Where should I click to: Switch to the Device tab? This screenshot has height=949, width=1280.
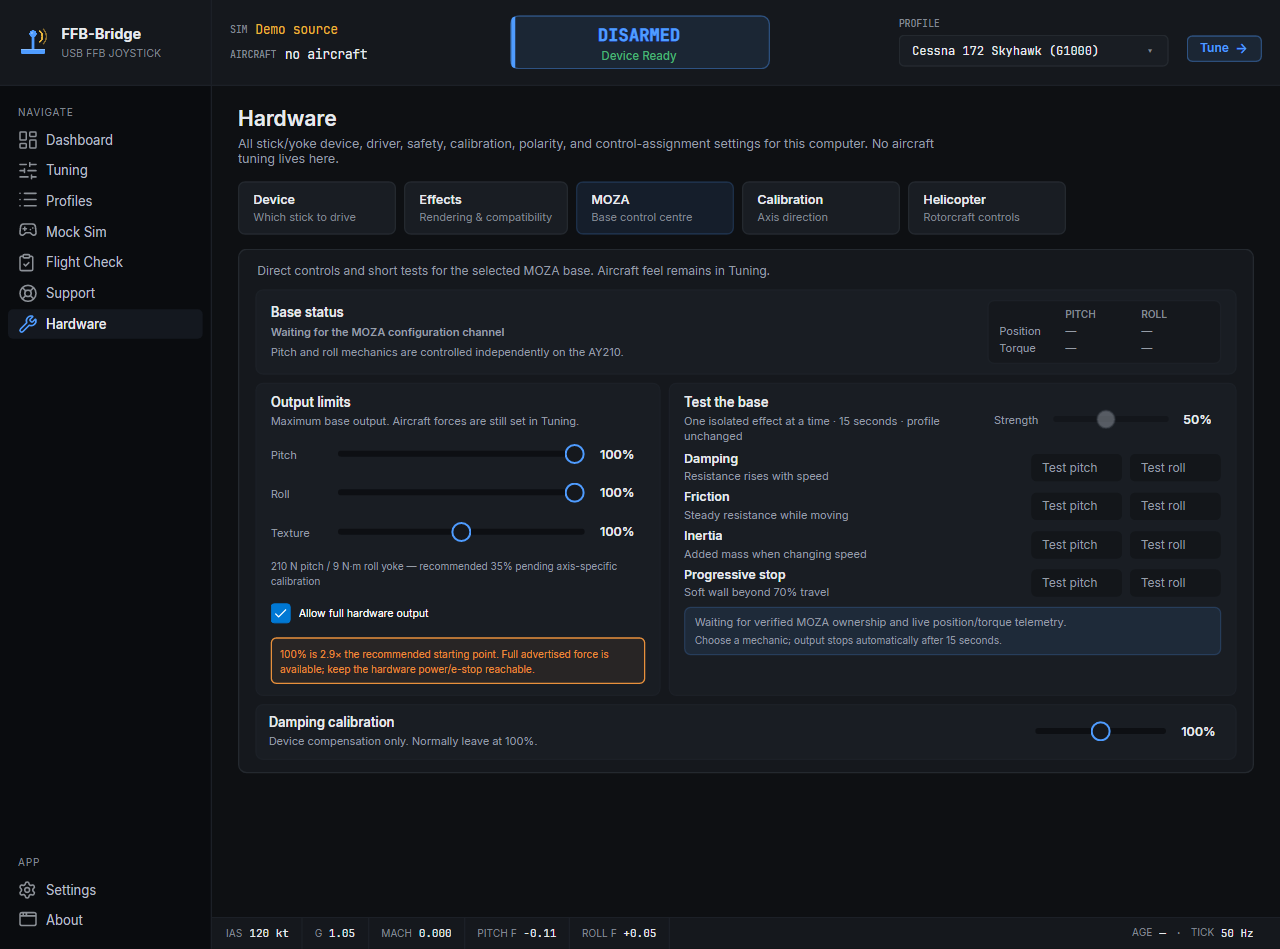(x=317, y=208)
